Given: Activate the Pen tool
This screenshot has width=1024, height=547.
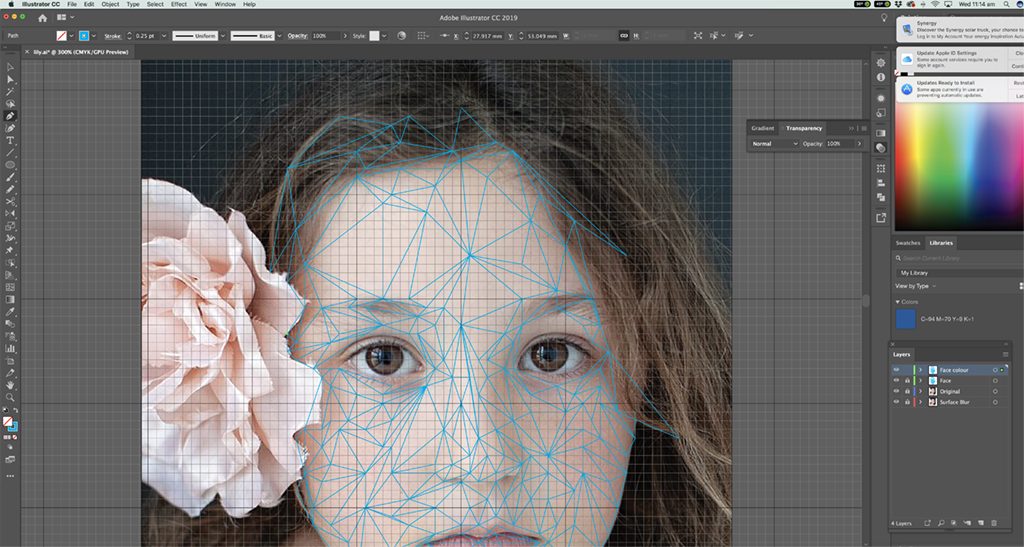Looking at the screenshot, I should pos(10,116).
